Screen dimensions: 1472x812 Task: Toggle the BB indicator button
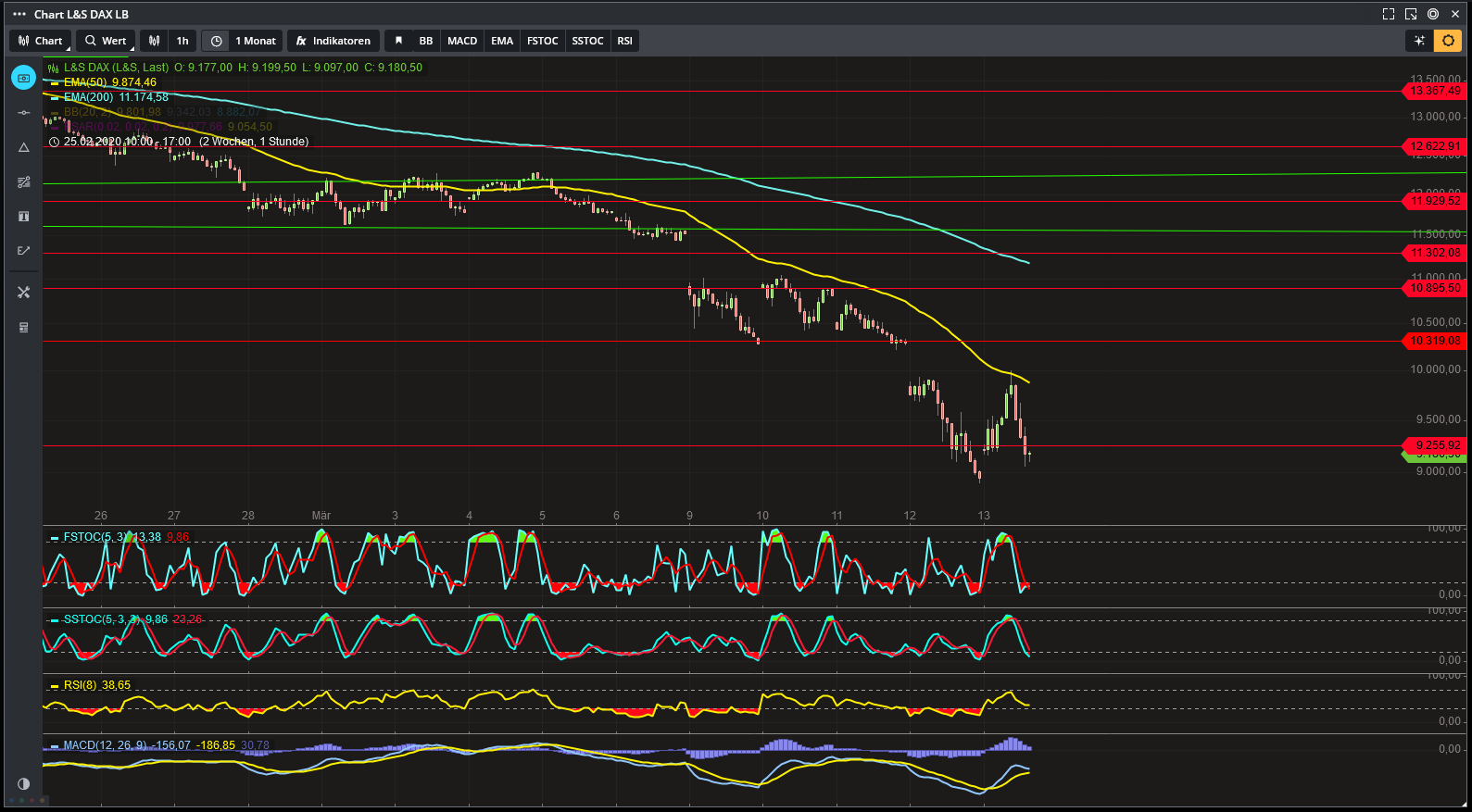(426, 41)
